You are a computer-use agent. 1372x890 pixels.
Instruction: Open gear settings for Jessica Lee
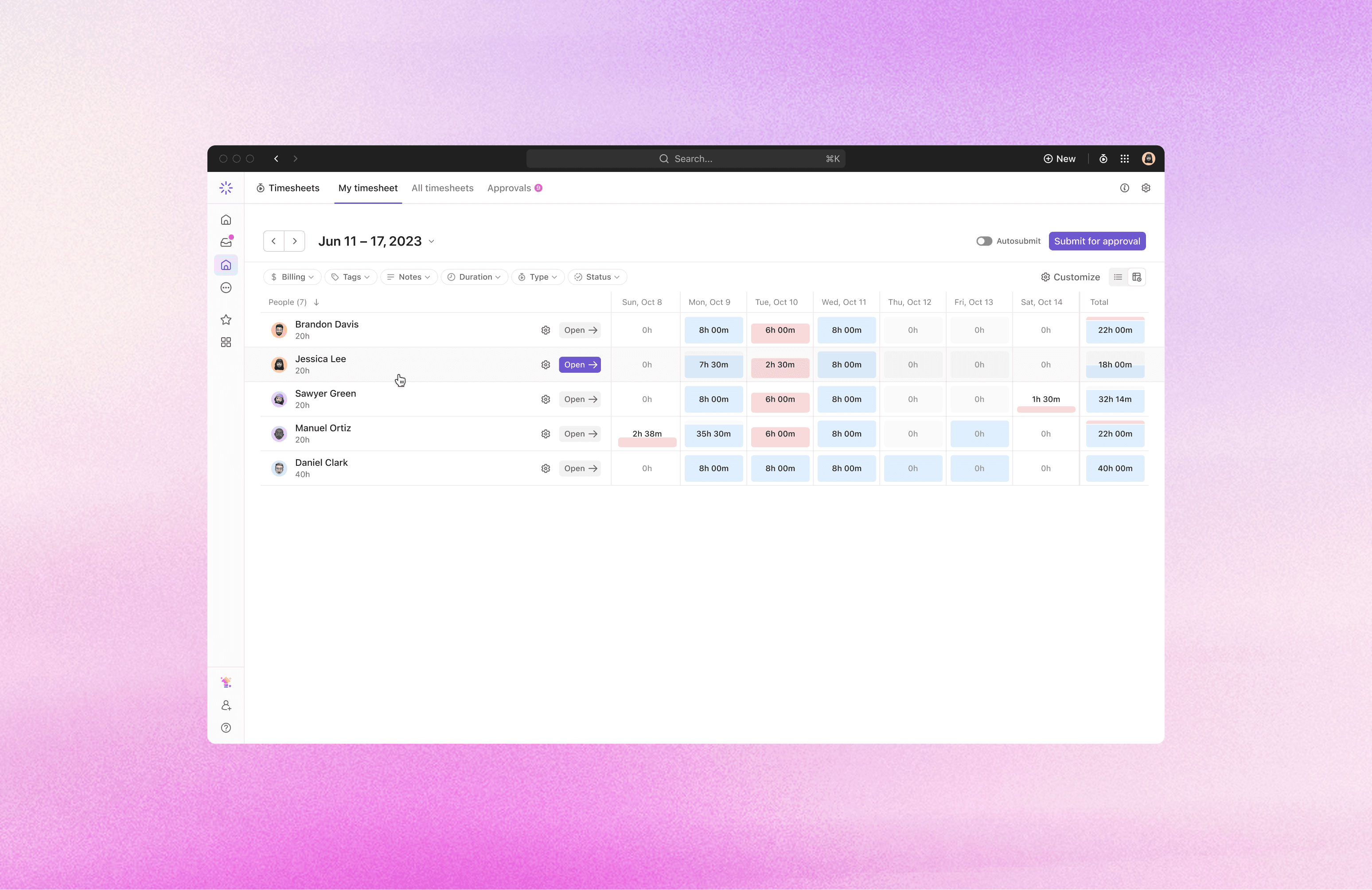pos(546,365)
